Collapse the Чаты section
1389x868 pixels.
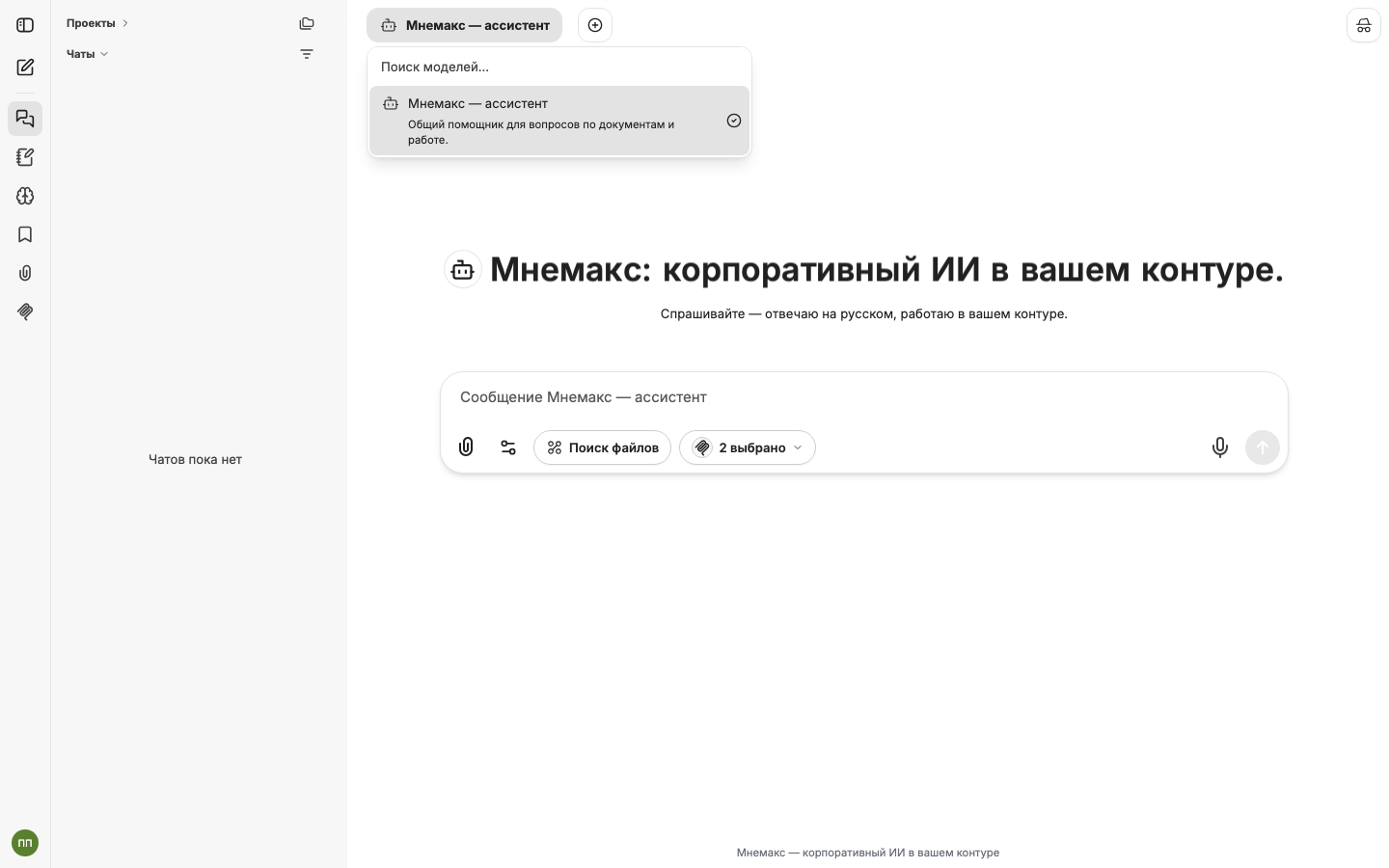88,54
